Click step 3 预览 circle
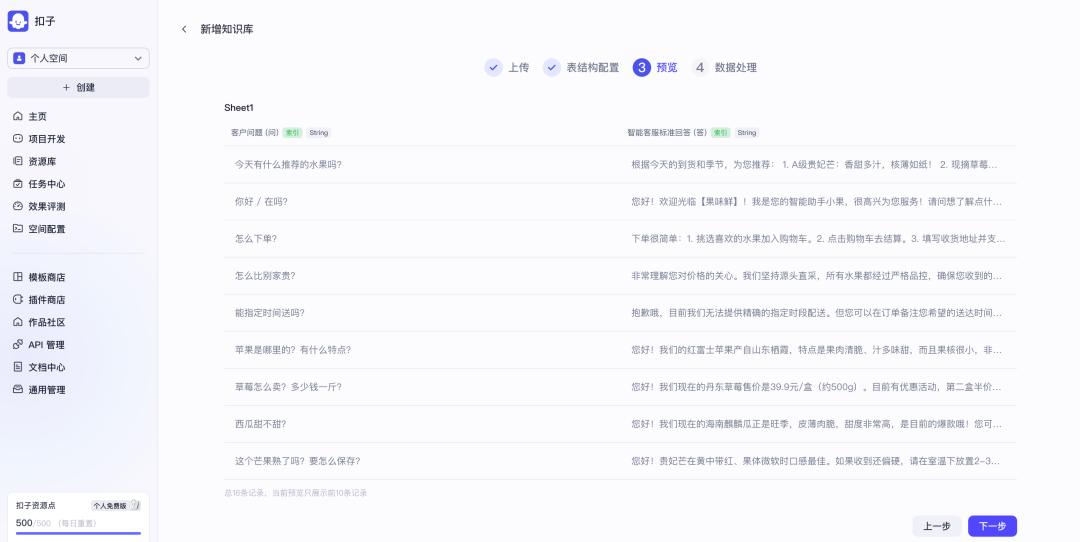 (x=642, y=67)
